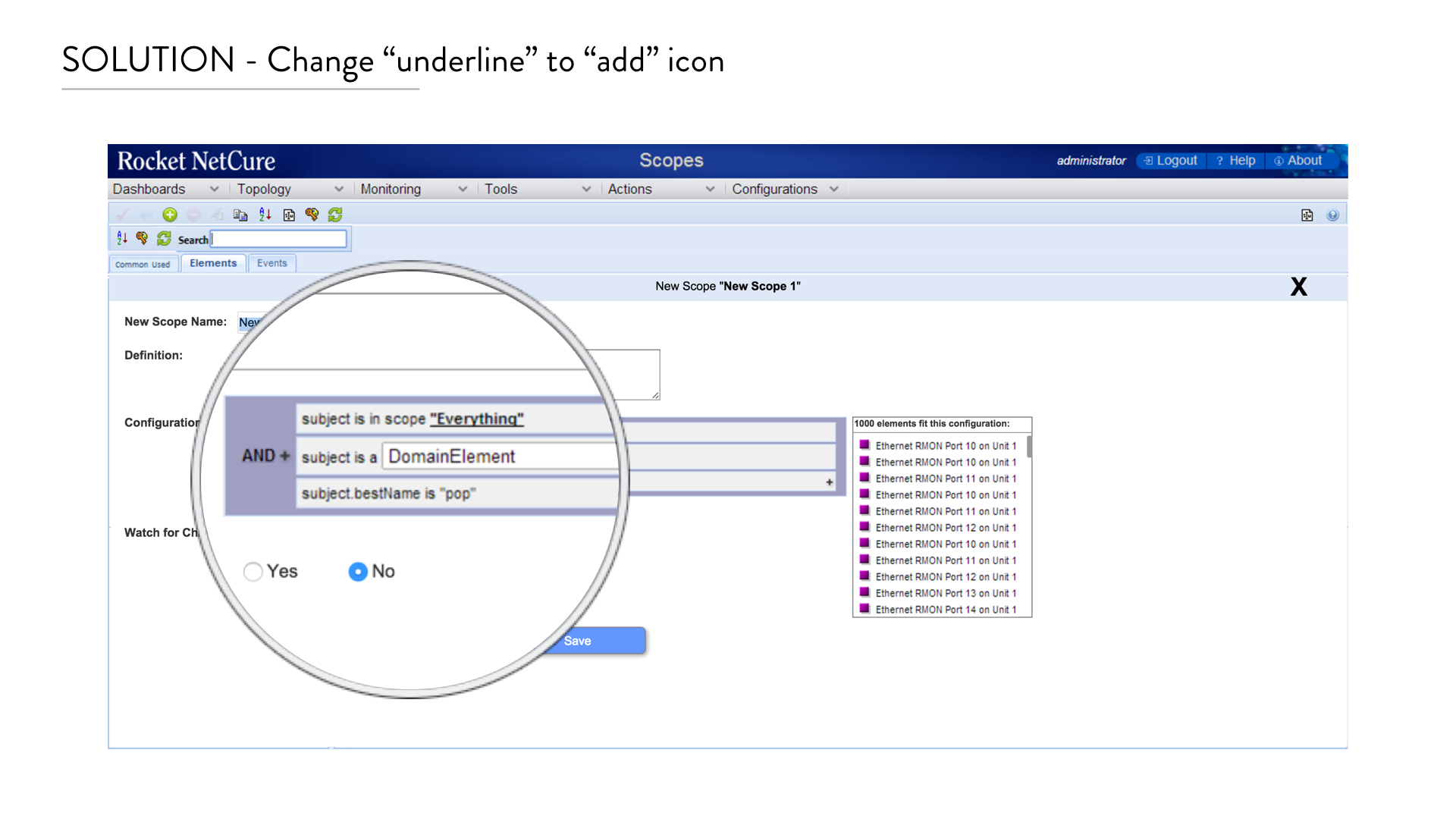The image size is (1456, 819).
Task: Click the Logout button
Action: (1171, 161)
